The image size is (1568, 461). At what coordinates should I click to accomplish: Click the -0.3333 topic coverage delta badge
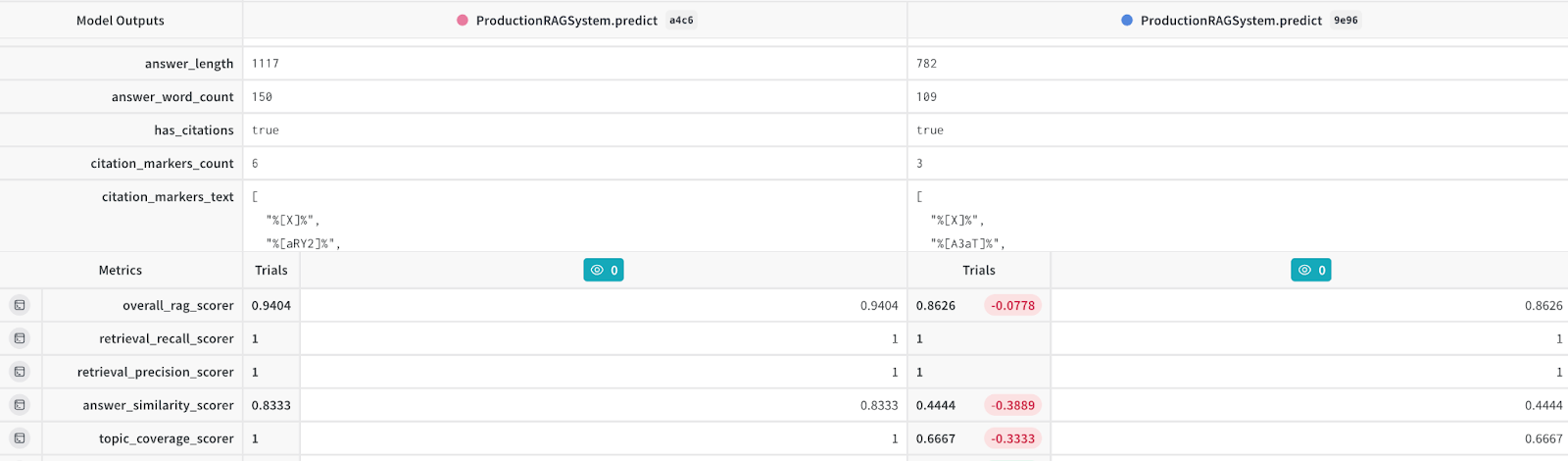click(1012, 438)
